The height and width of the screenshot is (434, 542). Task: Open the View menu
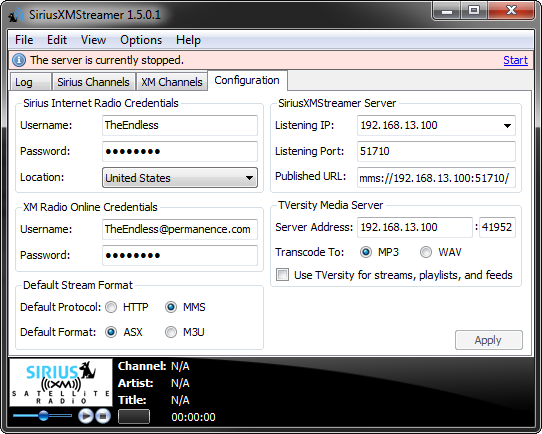point(93,40)
